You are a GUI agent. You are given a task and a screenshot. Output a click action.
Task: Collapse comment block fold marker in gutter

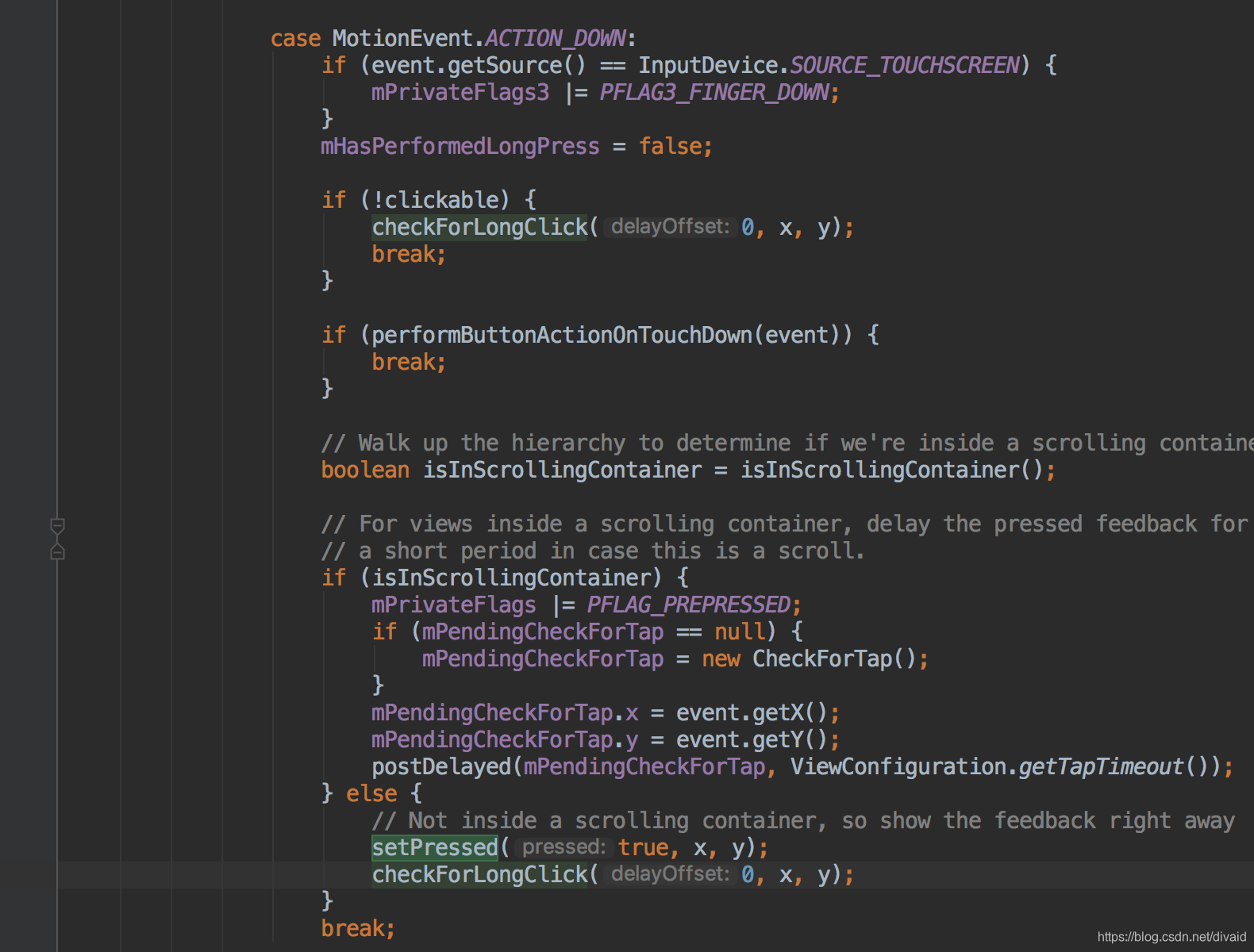[57, 526]
